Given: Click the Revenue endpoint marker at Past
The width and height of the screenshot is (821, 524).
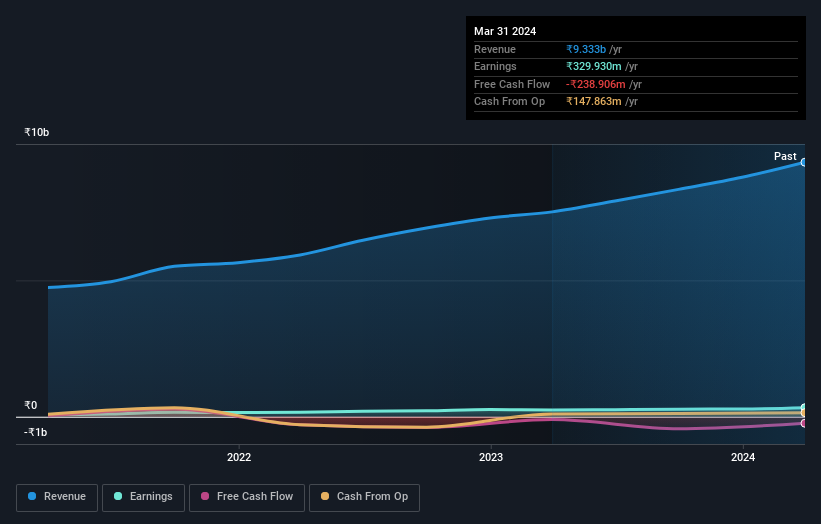Looking at the screenshot, I should pos(803,163).
